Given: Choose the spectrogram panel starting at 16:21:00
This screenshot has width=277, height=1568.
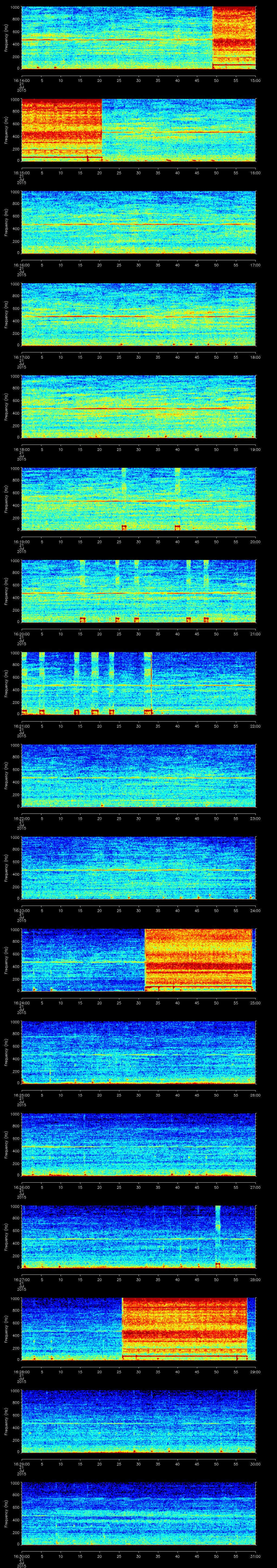Looking at the screenshot, I should pos(138,683).
